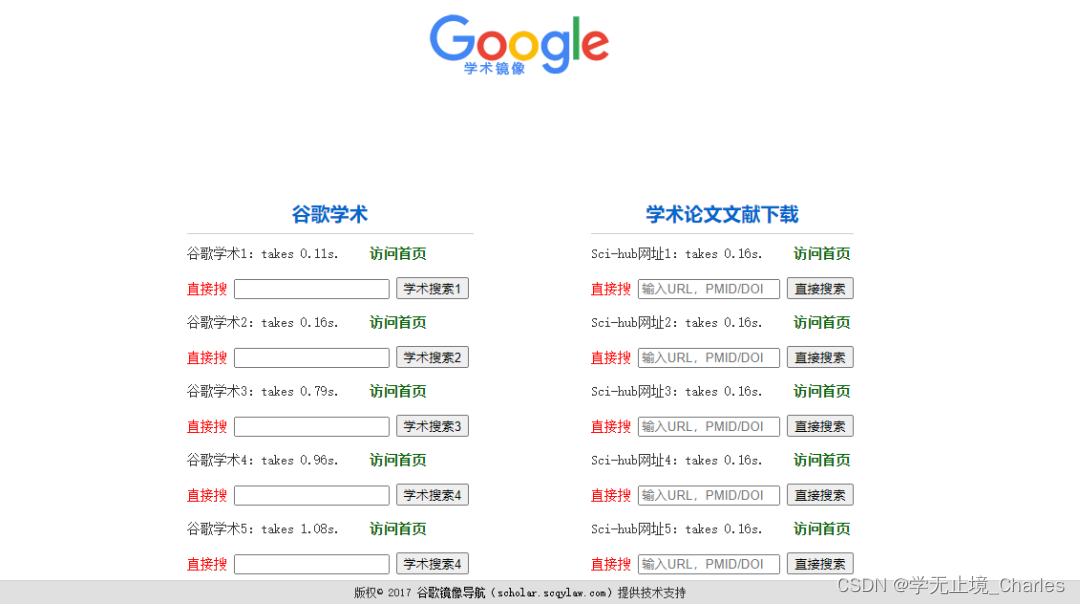Visit 访问首页 for 谷歌学术2
Image resolution: width=1080 pixels, height=604 pixels.
[397, 322]
